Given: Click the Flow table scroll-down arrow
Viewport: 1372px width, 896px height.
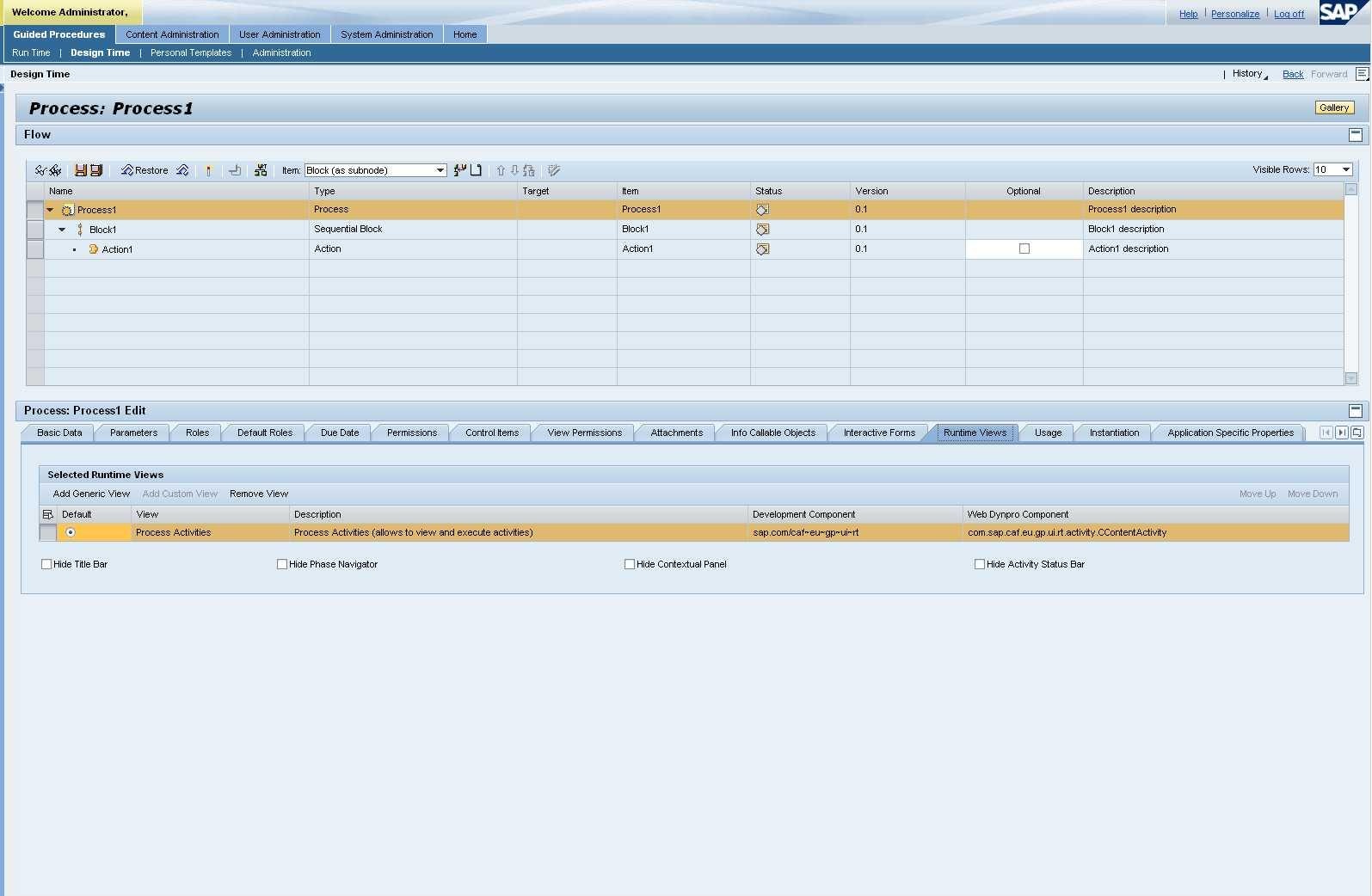Looking at the screenshot, I should [1351, 378].
